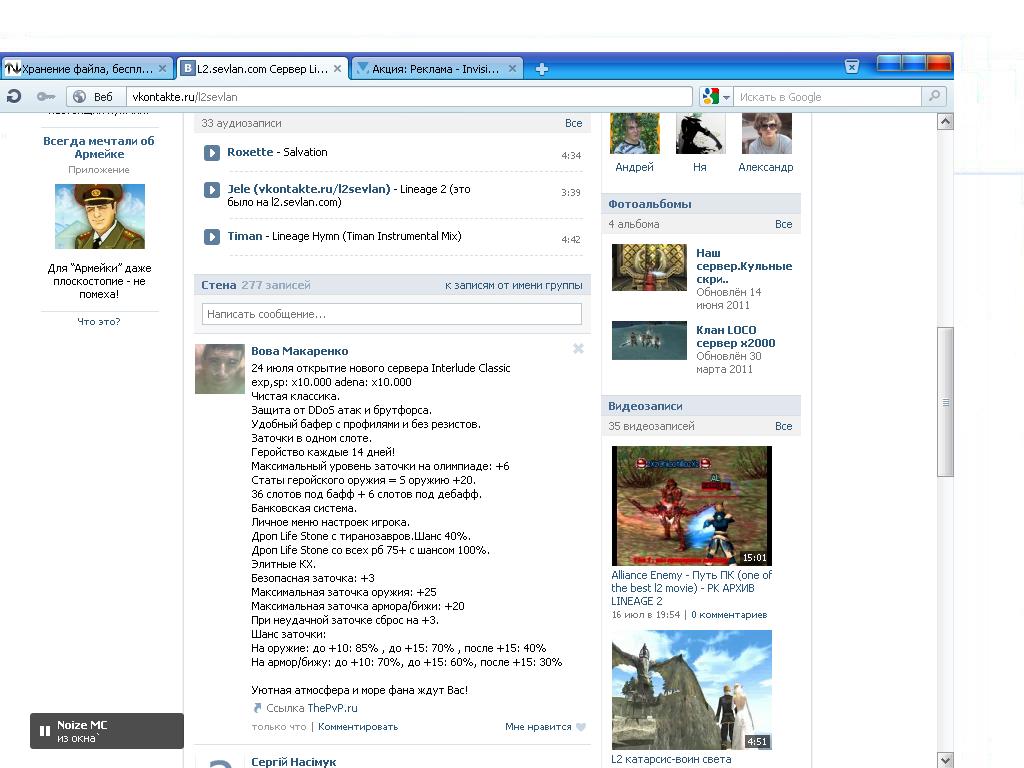Pause the Noize MC mini player
The width and height of the screenshot is (1024, 768).
44,731
